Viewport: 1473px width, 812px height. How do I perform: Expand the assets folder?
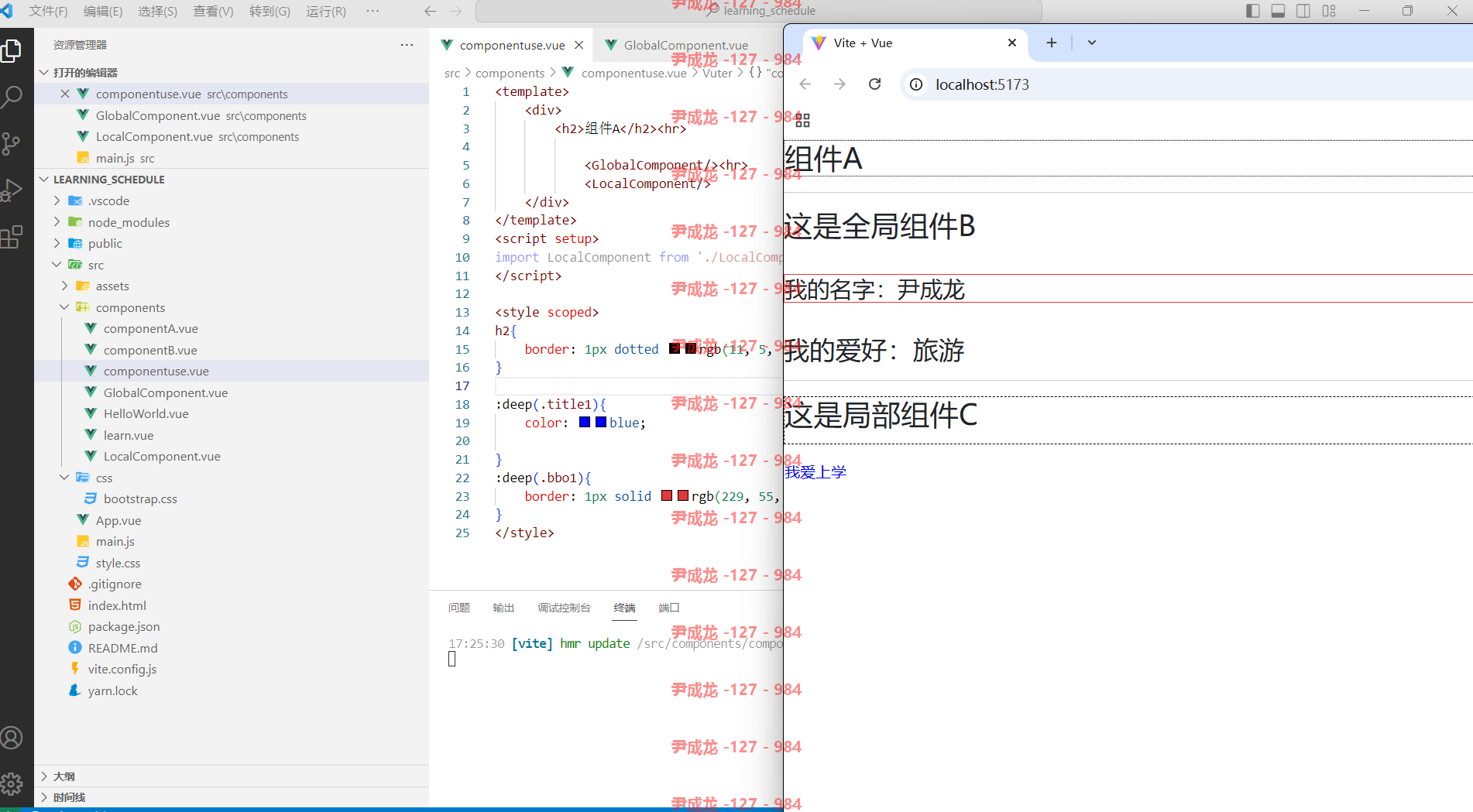[x=64, y=286]
